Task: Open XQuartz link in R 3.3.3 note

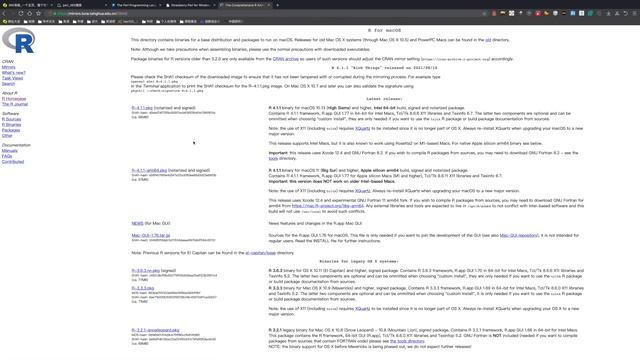Action: pyautogui.click(x=362, y=309)
